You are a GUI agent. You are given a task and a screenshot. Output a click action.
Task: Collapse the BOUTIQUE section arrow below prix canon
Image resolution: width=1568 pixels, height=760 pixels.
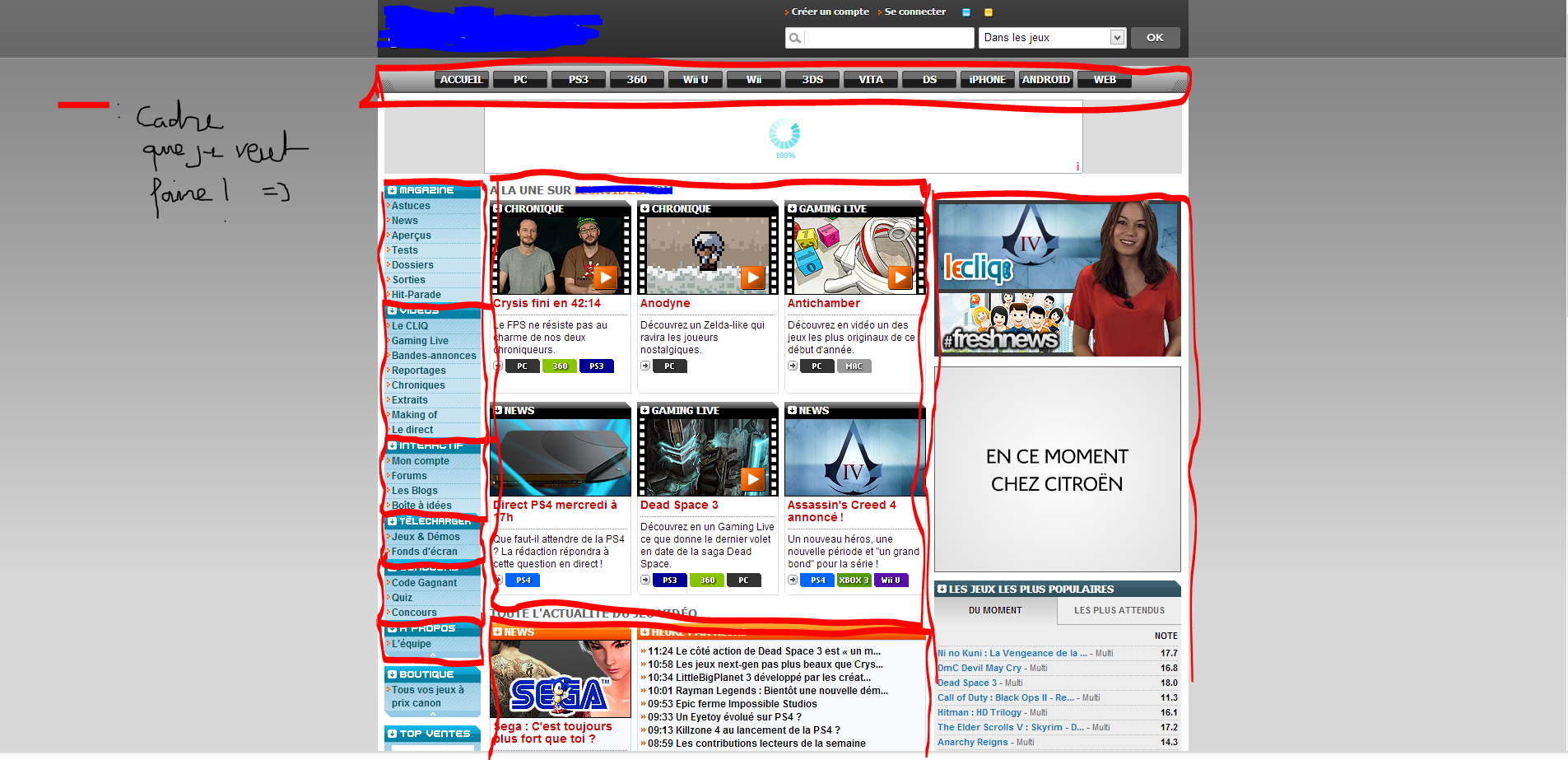tap(433, 714)
